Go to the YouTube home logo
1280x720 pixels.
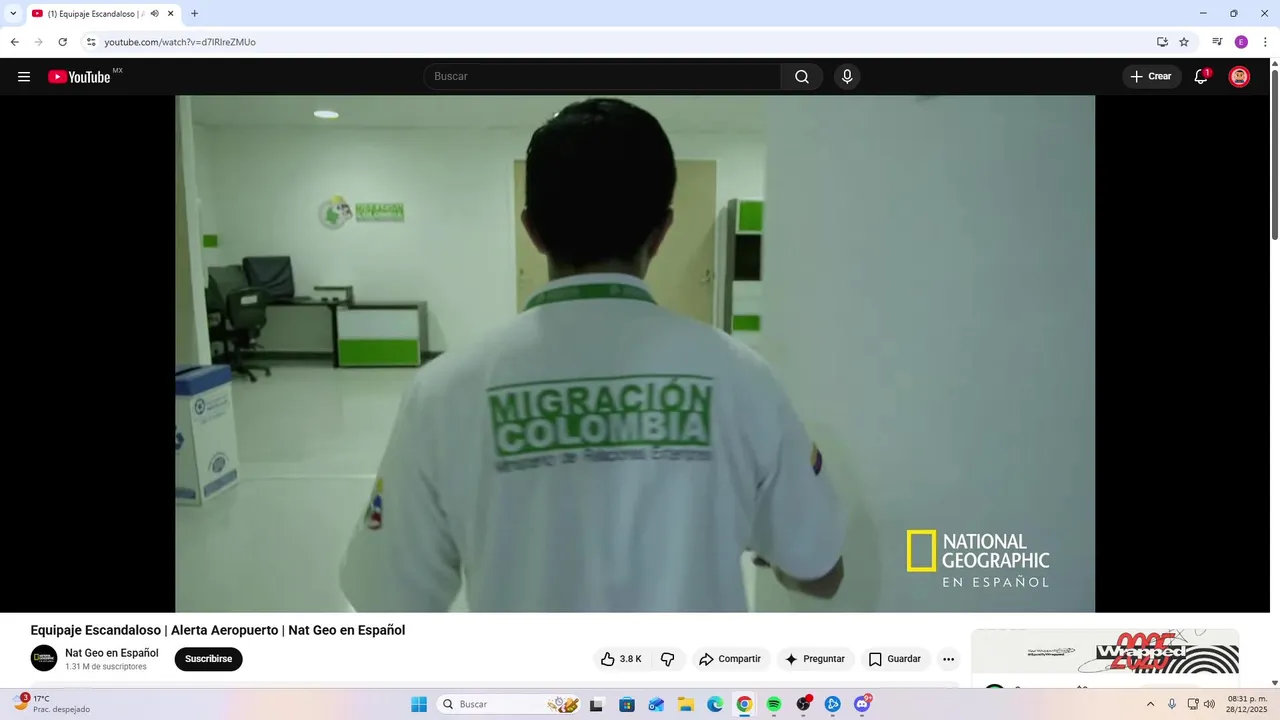tap(79, 77)
